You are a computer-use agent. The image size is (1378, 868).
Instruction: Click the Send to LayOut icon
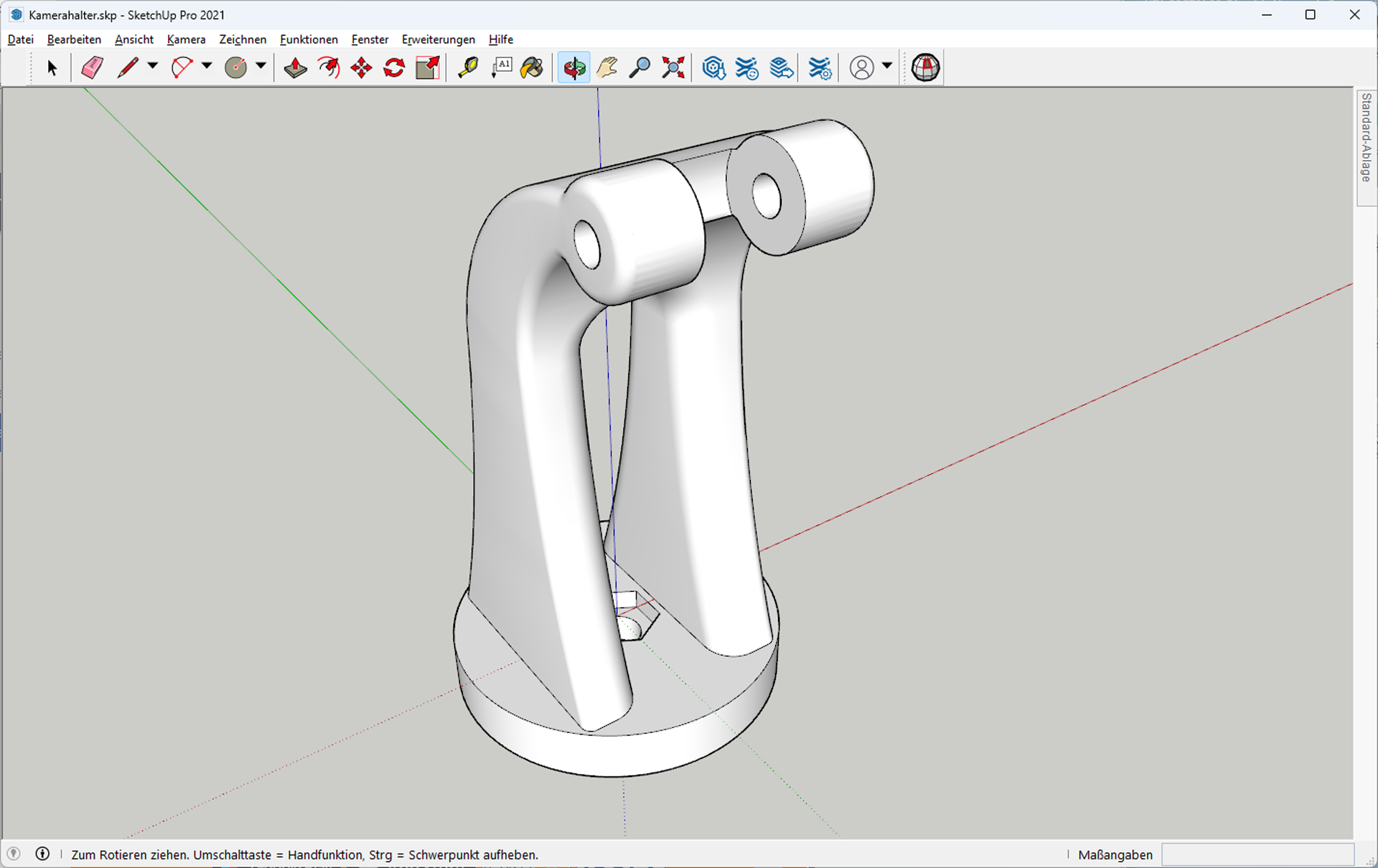coord(782,68)
